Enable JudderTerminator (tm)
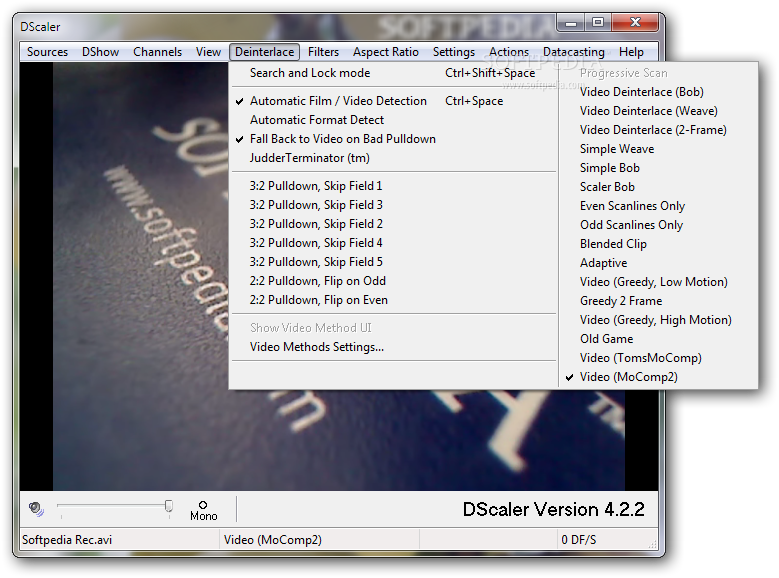779x578 pixels. coord(393,158)
